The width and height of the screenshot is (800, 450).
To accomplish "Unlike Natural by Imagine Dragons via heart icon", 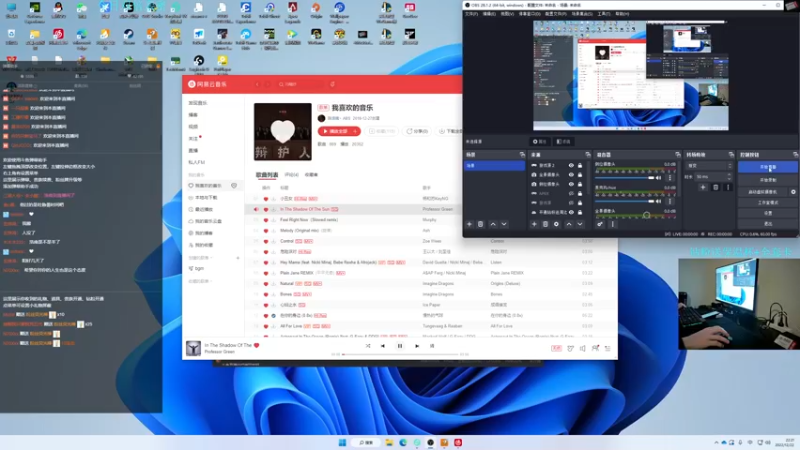I will [x=266, y=284].
